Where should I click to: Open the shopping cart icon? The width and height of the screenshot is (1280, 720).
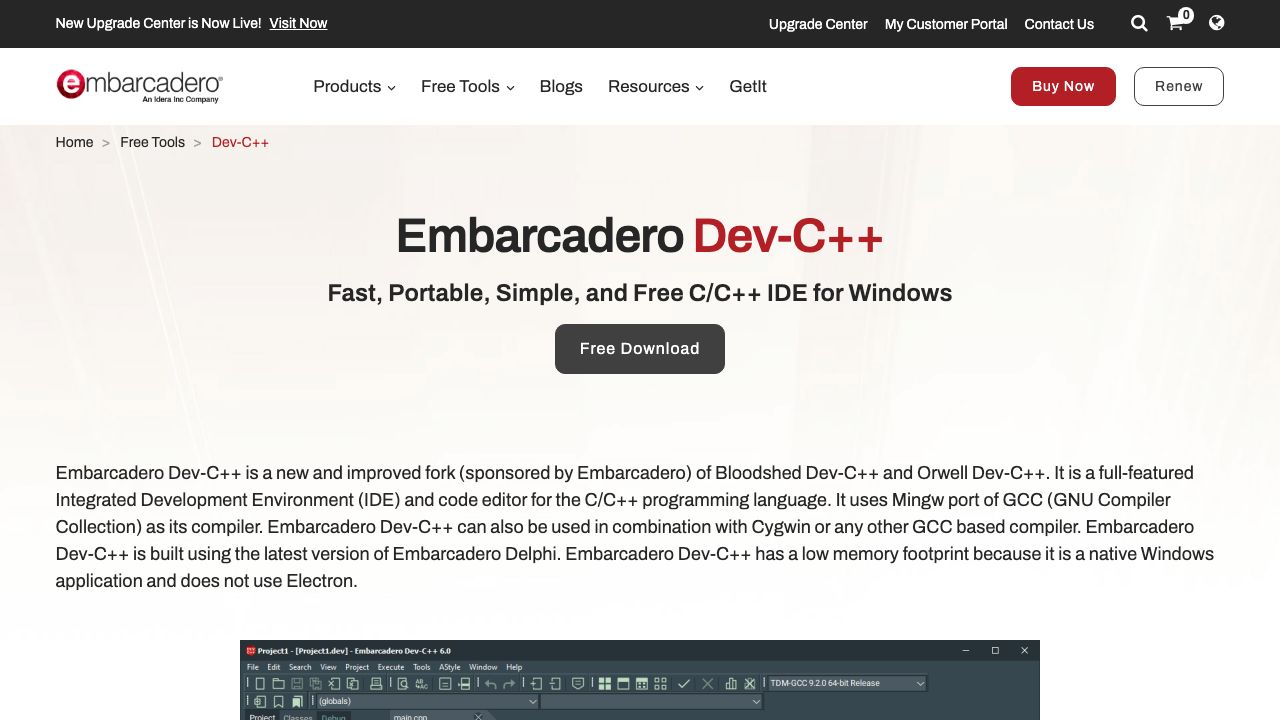pyautogui.click(x=1176, y=23)
